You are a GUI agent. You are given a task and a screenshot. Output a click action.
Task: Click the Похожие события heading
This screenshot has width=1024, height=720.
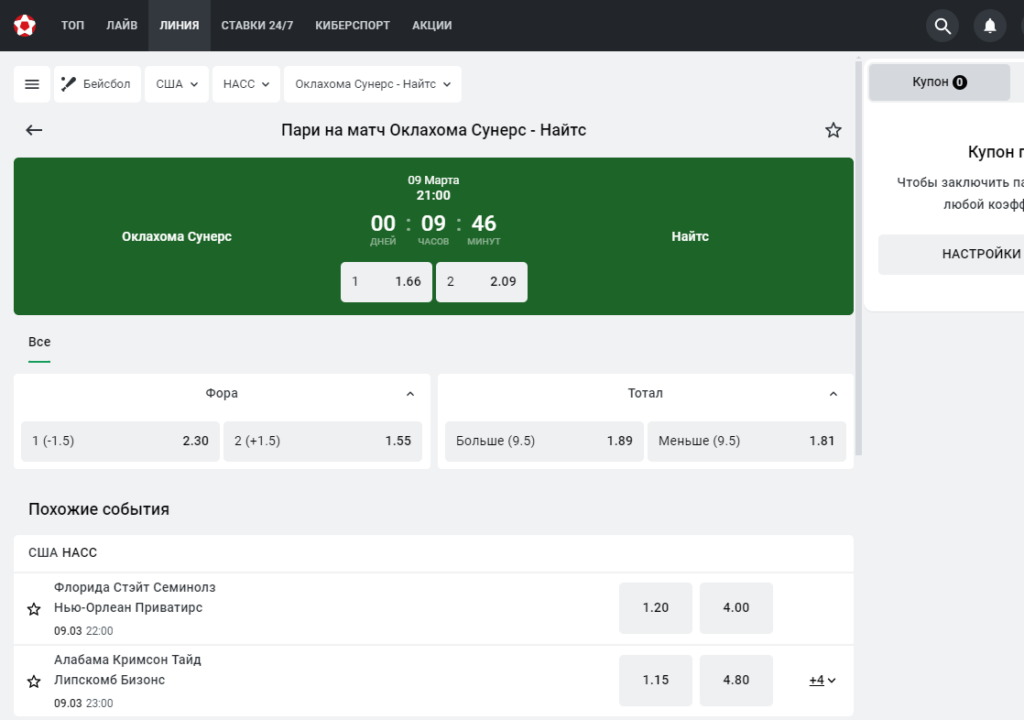tap(99, 510)
